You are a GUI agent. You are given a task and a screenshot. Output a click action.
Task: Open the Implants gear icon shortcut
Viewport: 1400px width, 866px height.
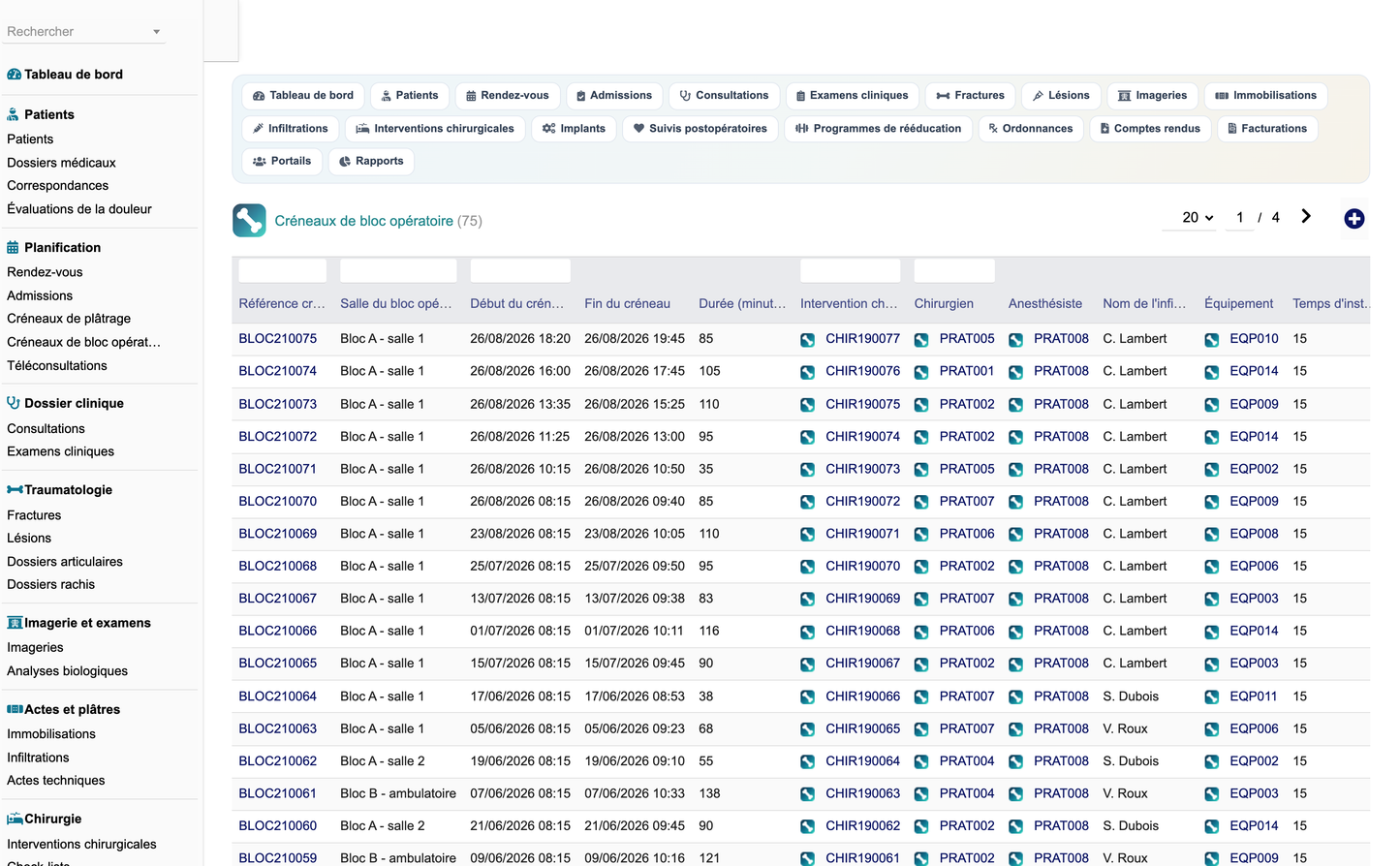tap(549, 129)
